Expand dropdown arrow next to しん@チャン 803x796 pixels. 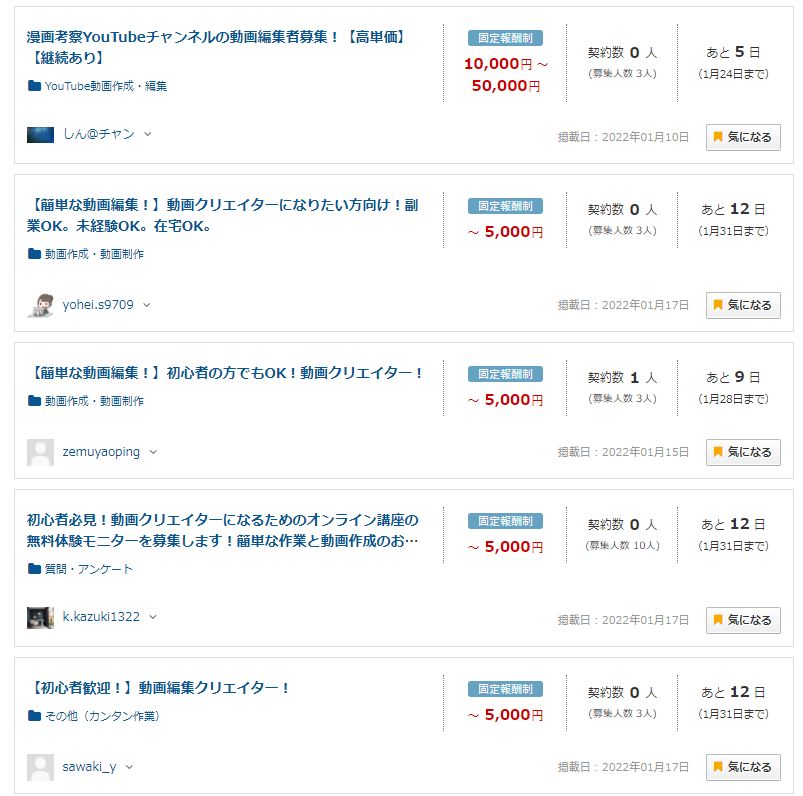click(148, 134)
